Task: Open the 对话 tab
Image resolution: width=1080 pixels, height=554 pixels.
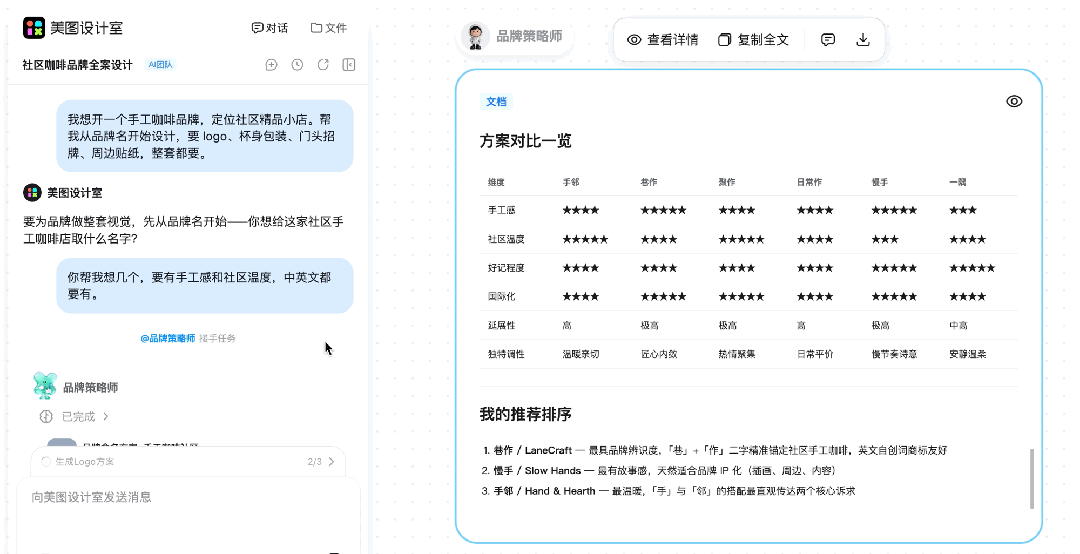Action: click(x=270, y=28)
